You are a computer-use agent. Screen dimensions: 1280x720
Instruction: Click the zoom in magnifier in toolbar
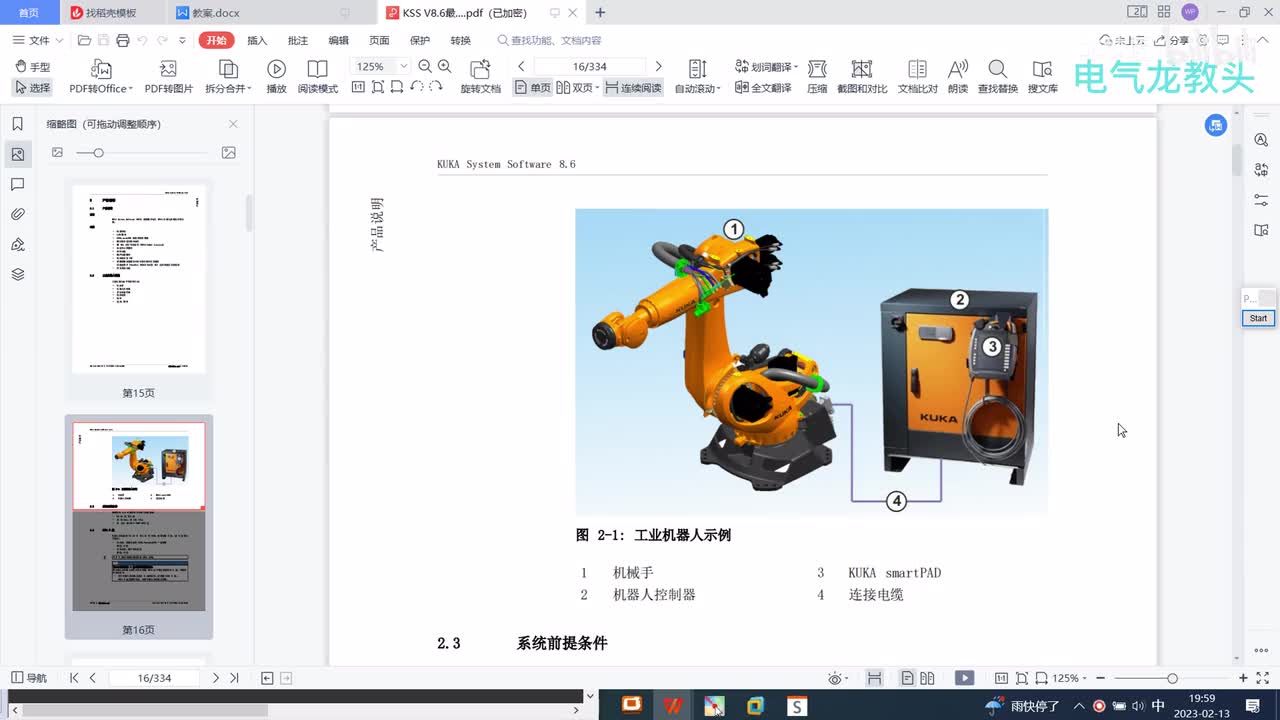pos(444,66)
